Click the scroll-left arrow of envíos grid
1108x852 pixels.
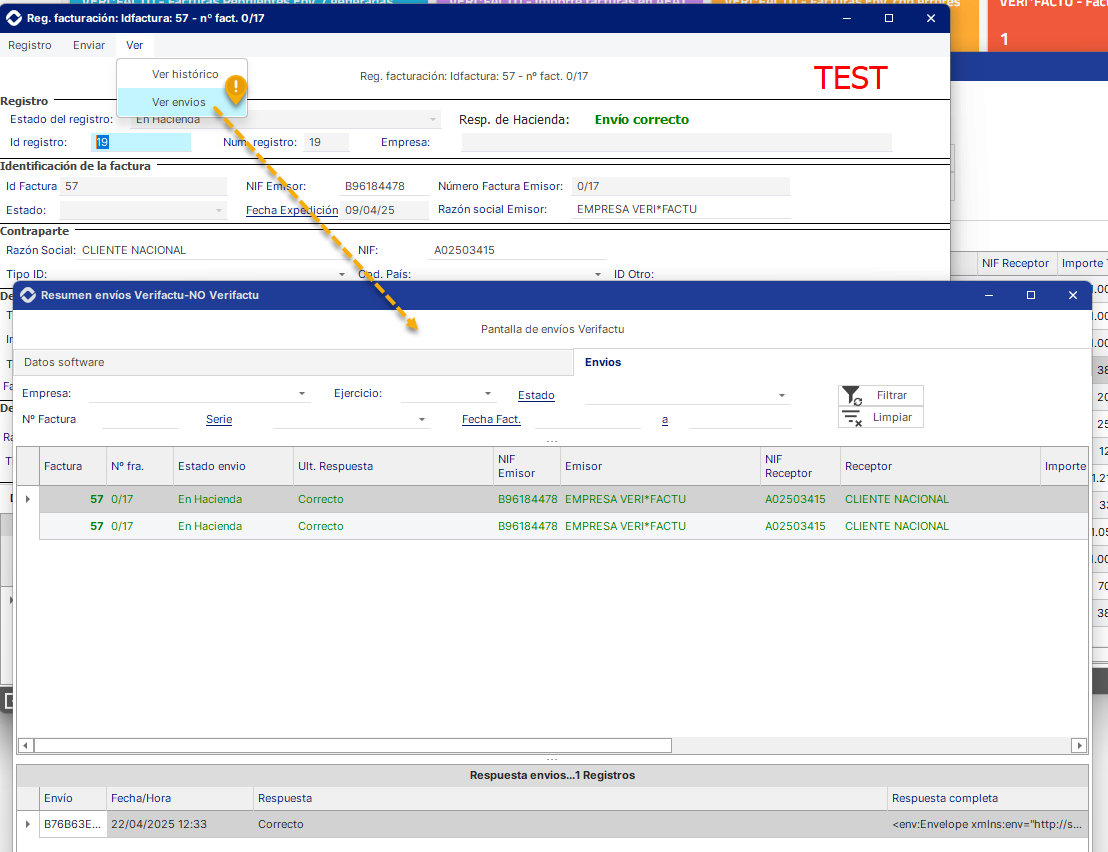(x=25, y=745)
